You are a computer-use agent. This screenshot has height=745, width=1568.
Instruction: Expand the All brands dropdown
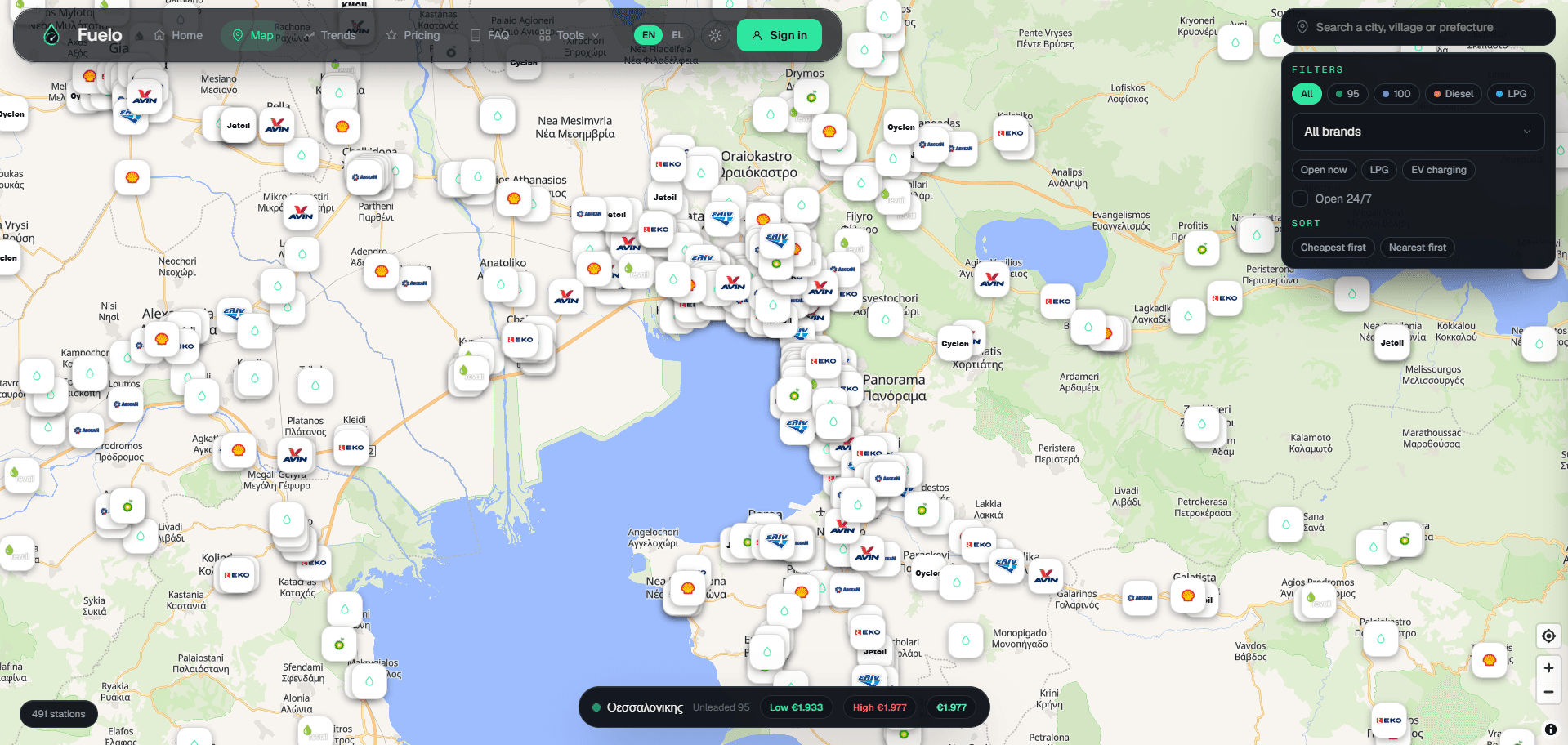pyautogui.click(x=1418, y=132)
